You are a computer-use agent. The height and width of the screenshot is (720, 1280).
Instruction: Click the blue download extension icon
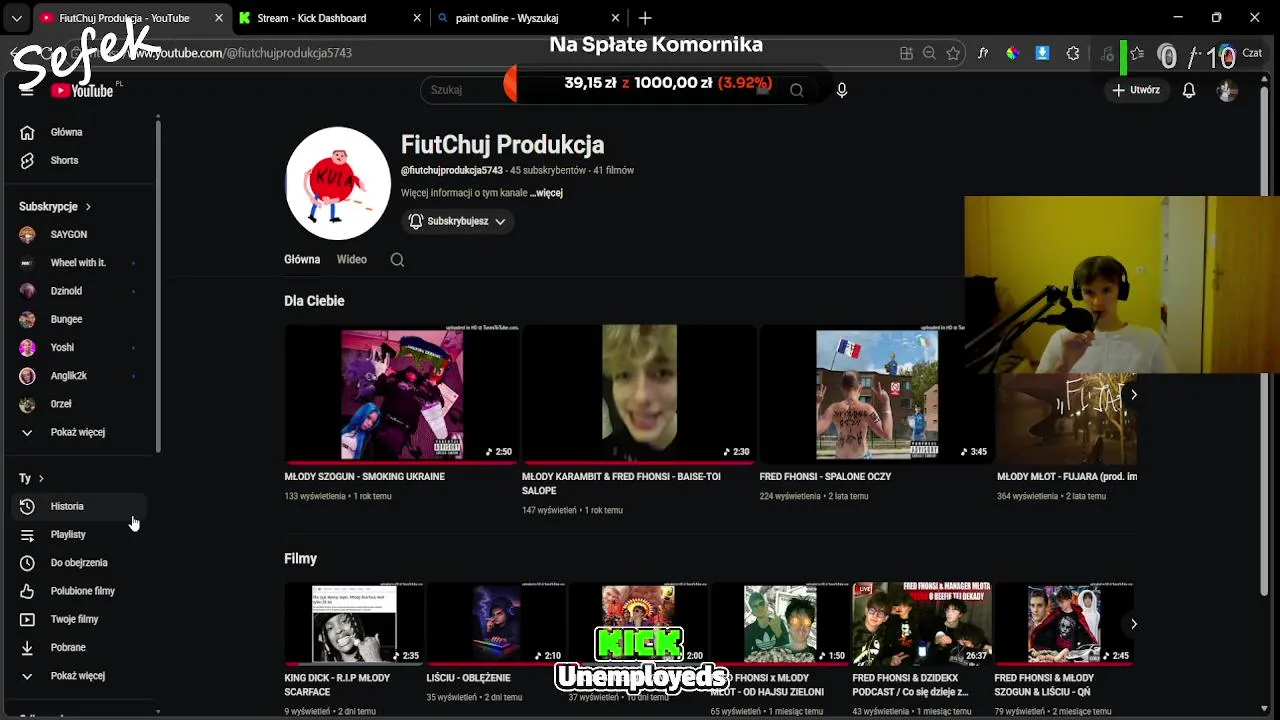coord(1042,53)
